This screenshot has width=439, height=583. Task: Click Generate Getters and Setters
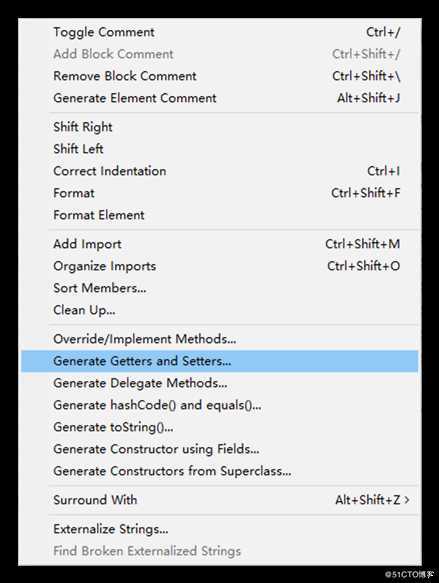pyautogui.click(x=219, y=361)
